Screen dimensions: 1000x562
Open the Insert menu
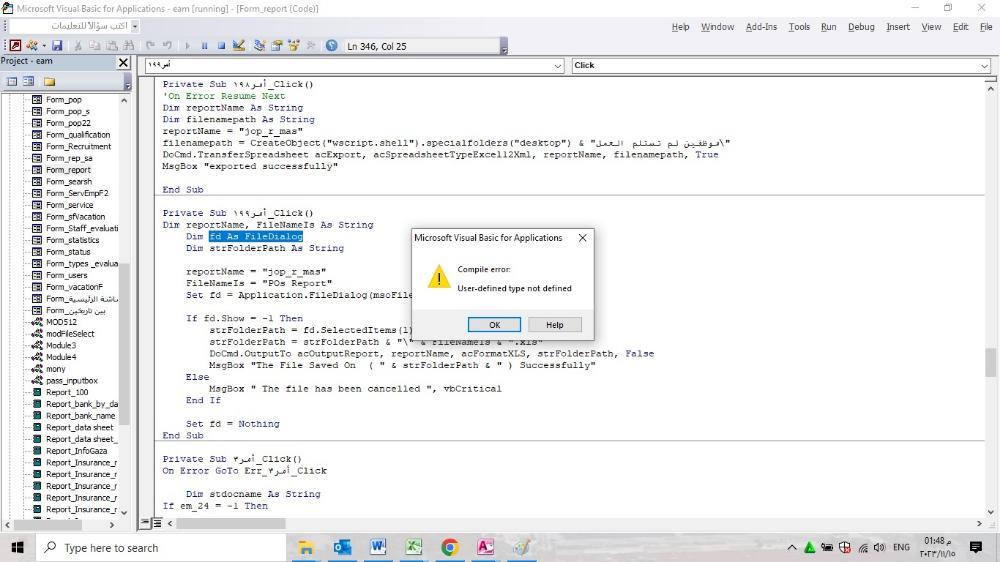tap(898, 27)
